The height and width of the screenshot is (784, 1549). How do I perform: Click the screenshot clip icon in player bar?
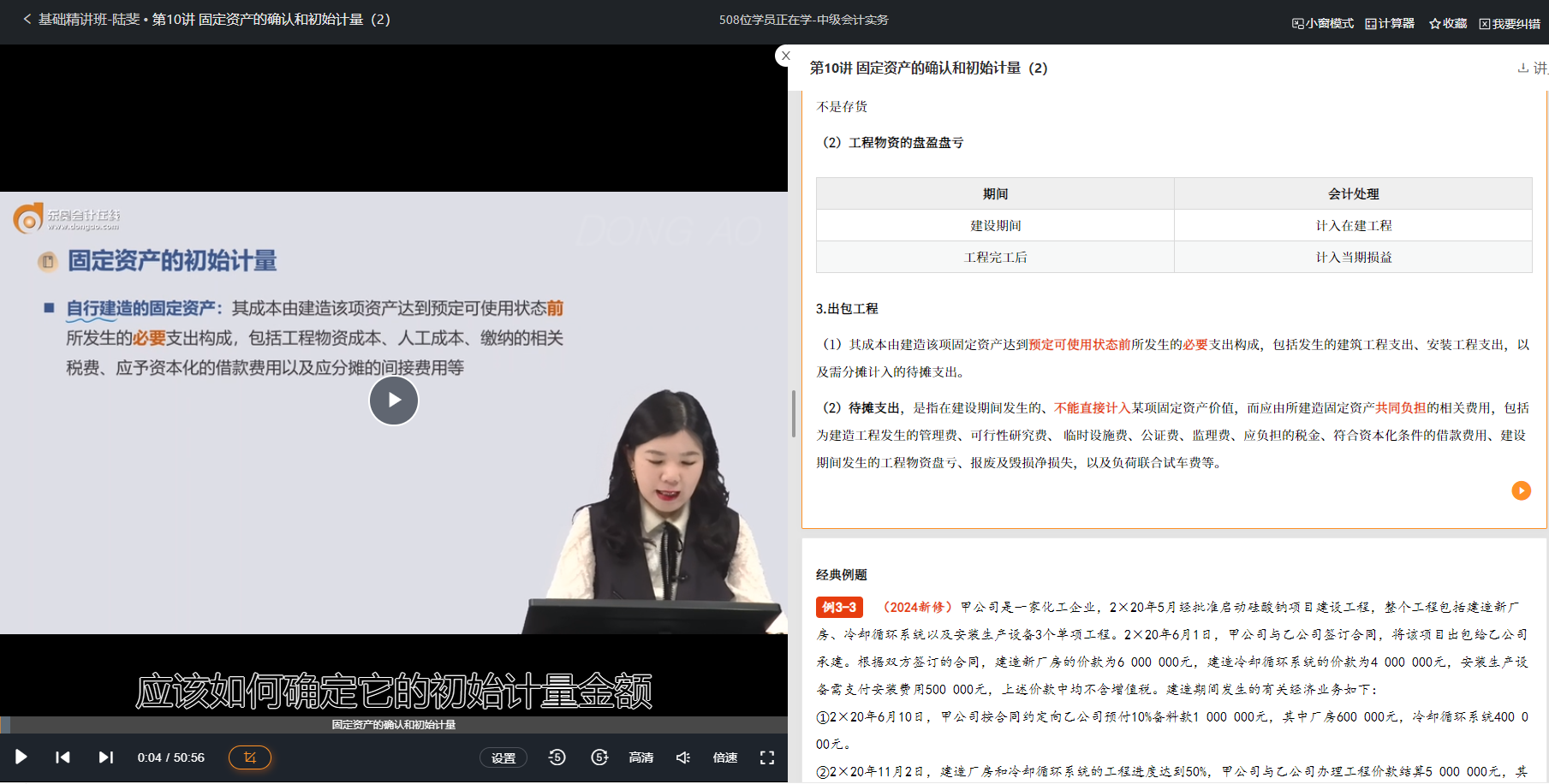pos(249,757)
